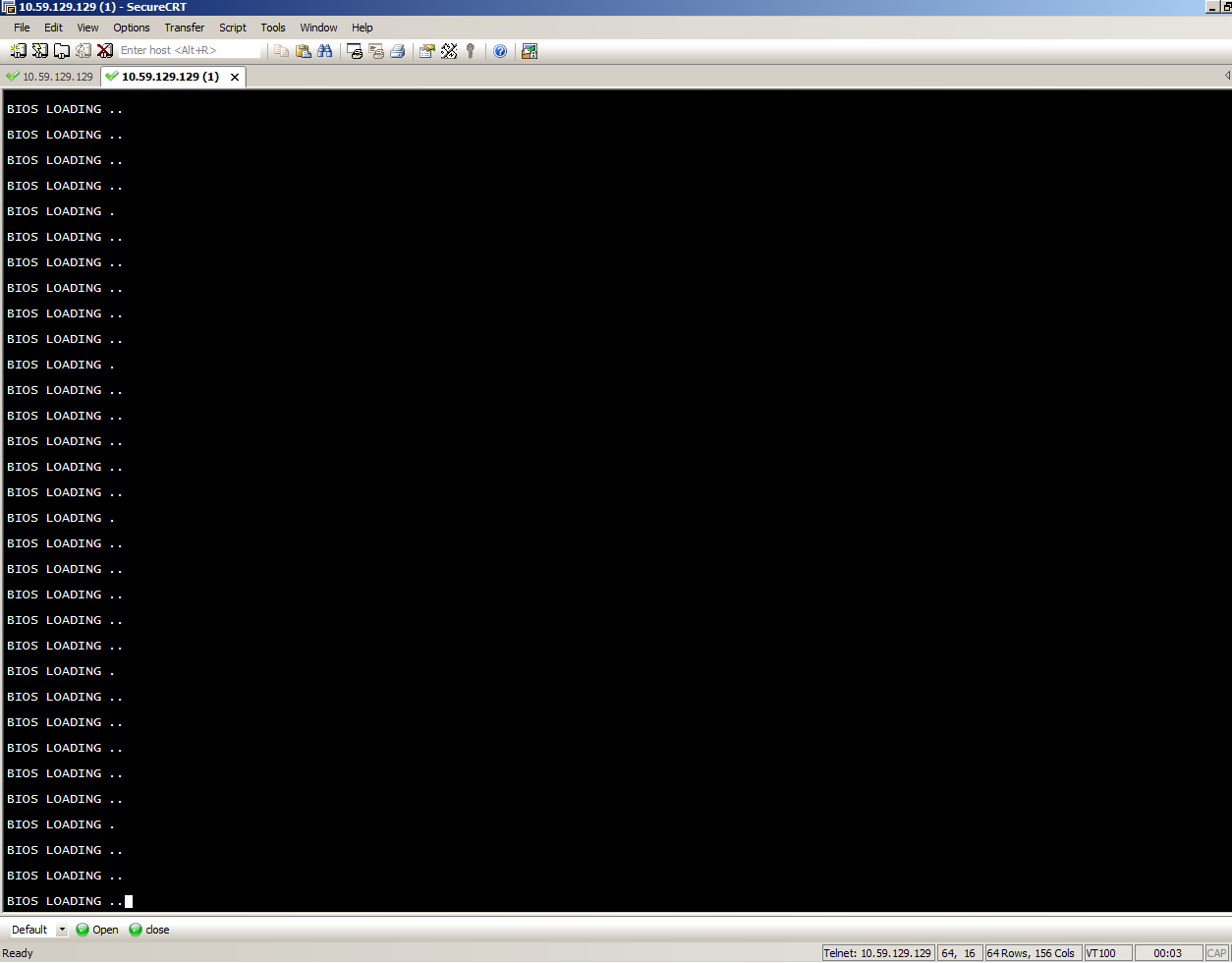
Task: Click the Connect toolbar icon
Action: (x=19, y=51)
